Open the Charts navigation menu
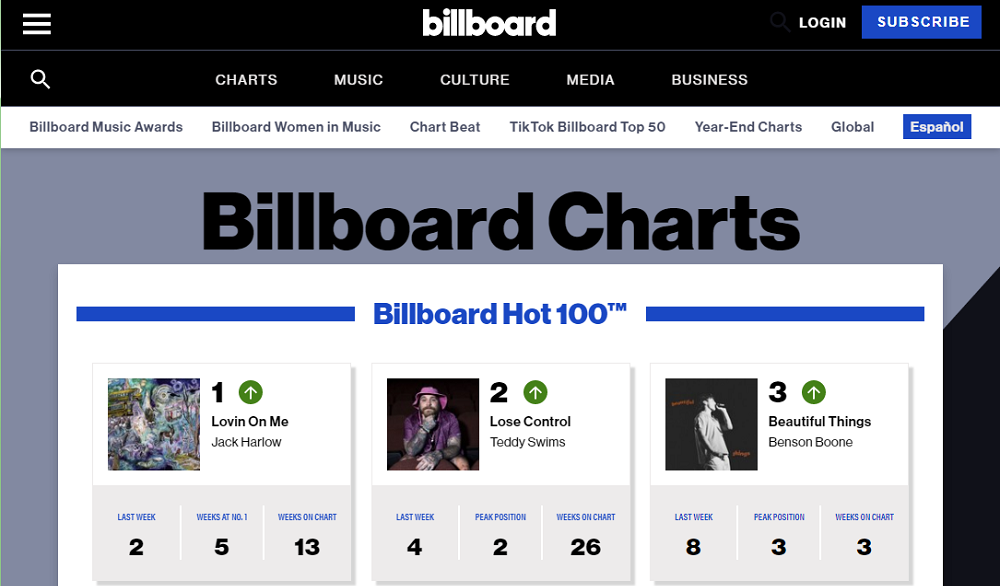The height and width of the screenshot is (586, 1000). coord(246,80)
